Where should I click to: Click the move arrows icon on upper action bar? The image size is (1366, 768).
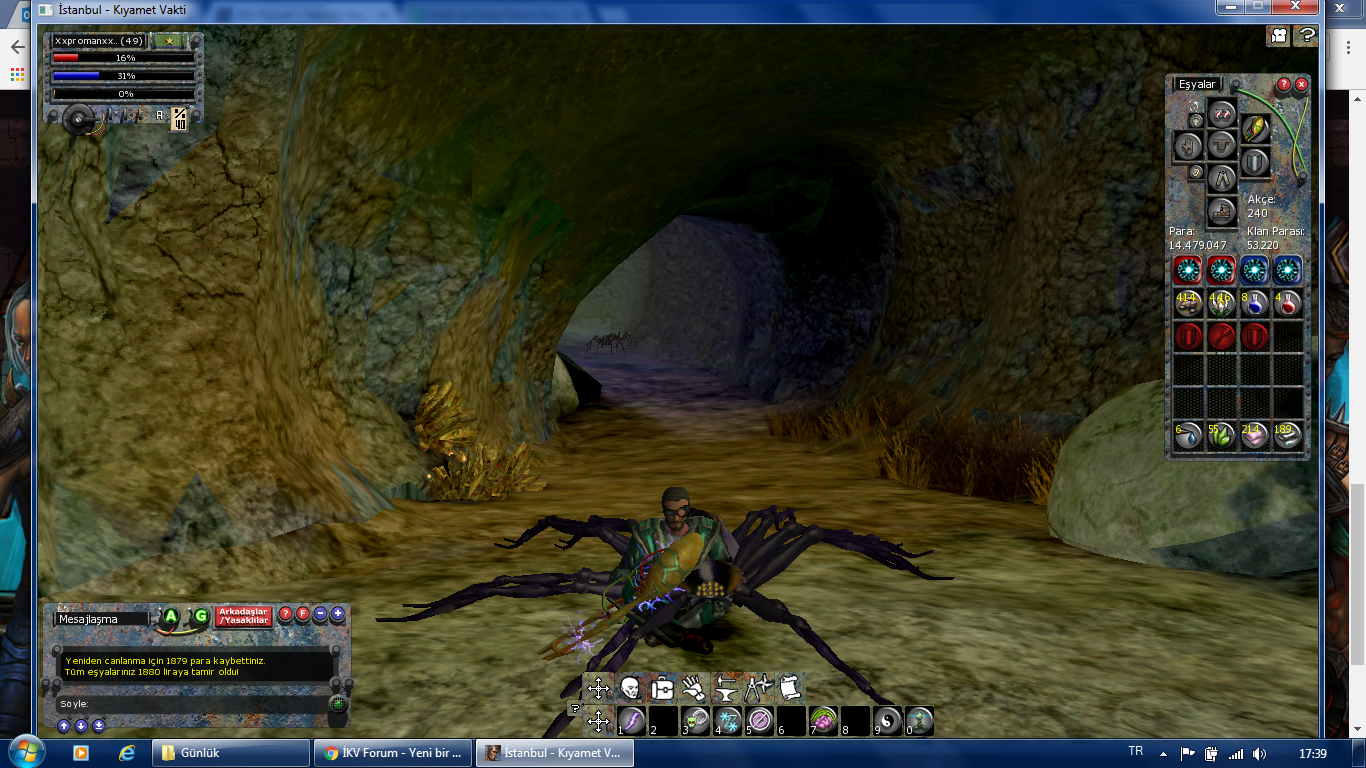pos(598,688)
